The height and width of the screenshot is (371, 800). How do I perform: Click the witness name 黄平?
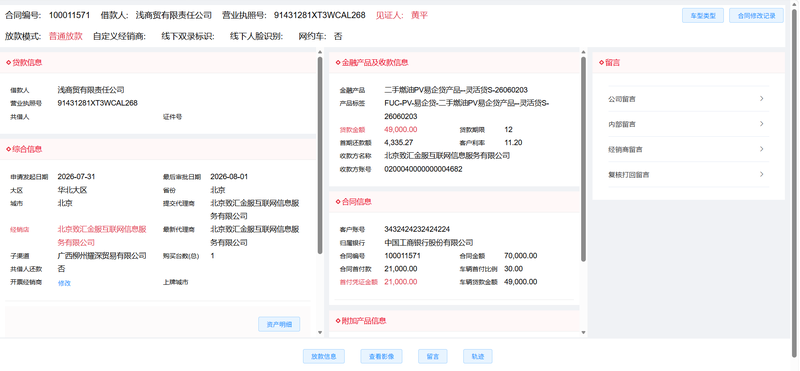[419, 15]
